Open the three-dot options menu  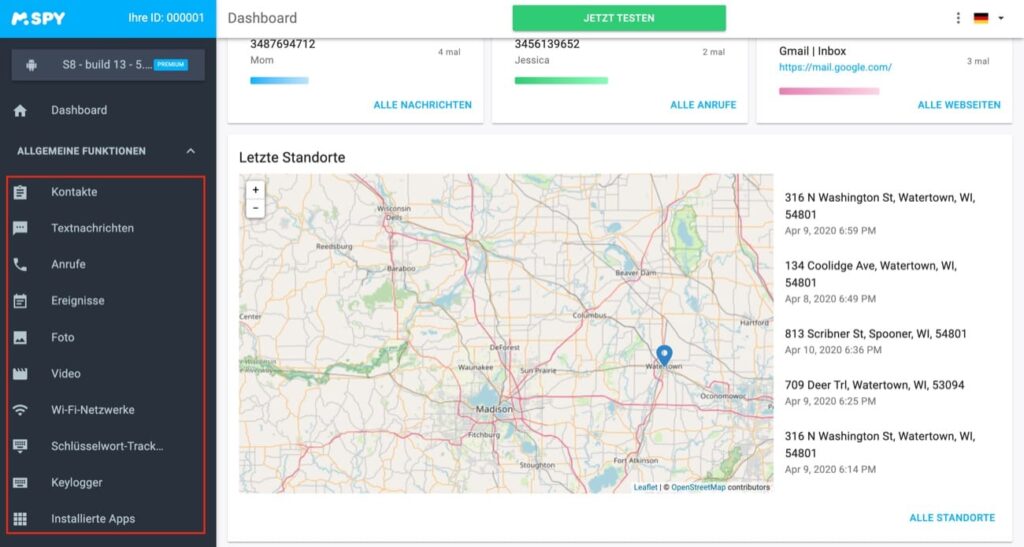click(958, 18)
